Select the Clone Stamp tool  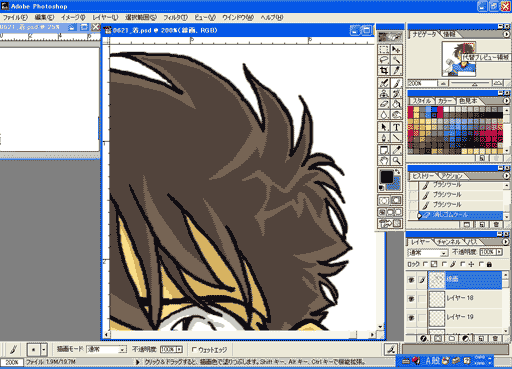tap(384, 93)
